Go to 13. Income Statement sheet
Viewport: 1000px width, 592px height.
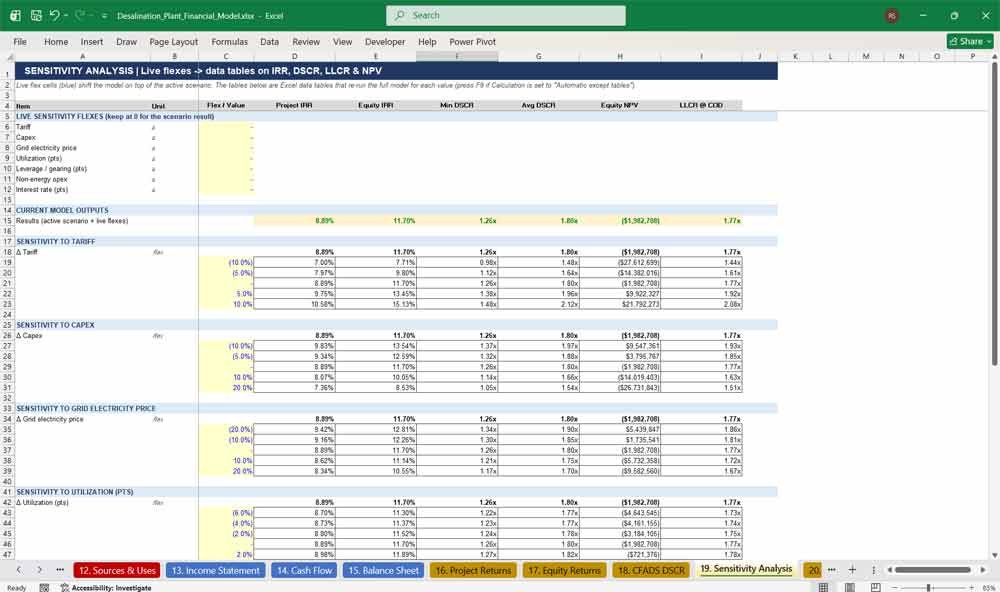(216, 570)
